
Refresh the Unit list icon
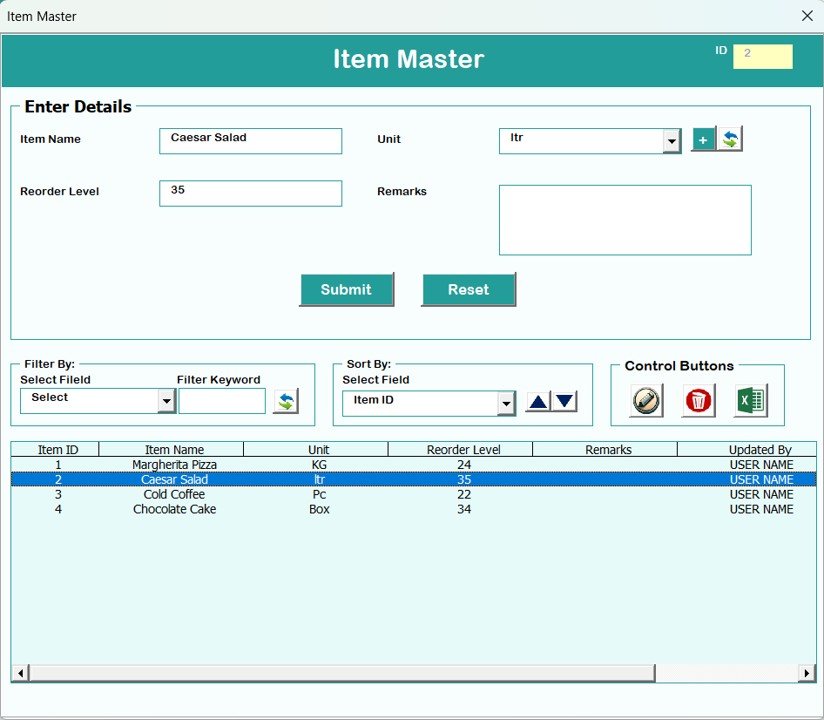(730, 140)
